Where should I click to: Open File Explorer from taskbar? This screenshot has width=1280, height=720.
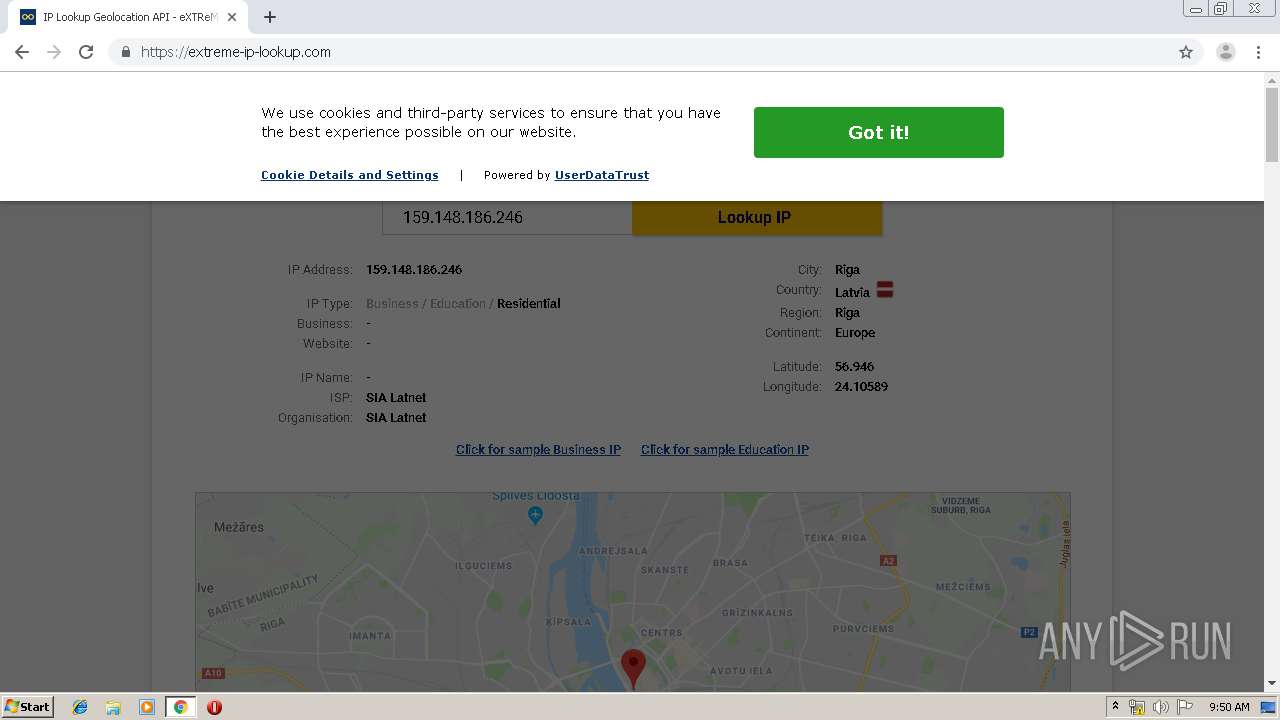coord(113,707)
